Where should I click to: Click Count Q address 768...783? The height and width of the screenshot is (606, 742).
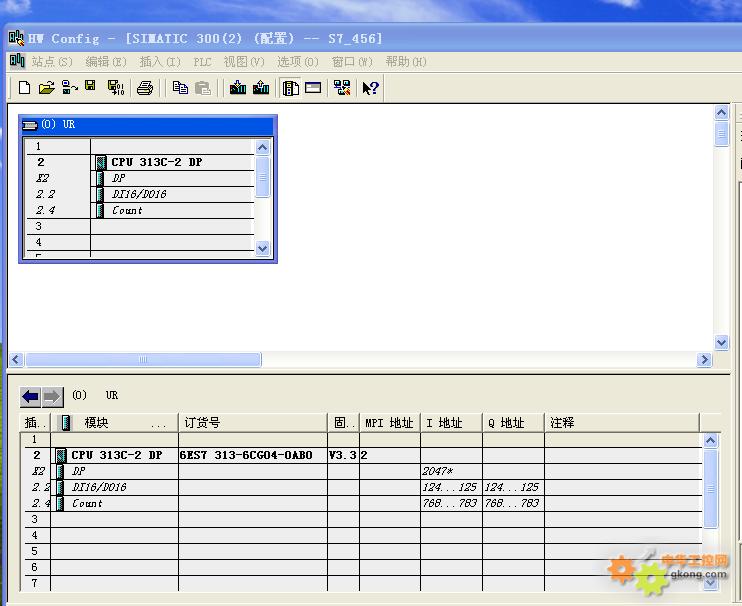(x=512, y=503)
